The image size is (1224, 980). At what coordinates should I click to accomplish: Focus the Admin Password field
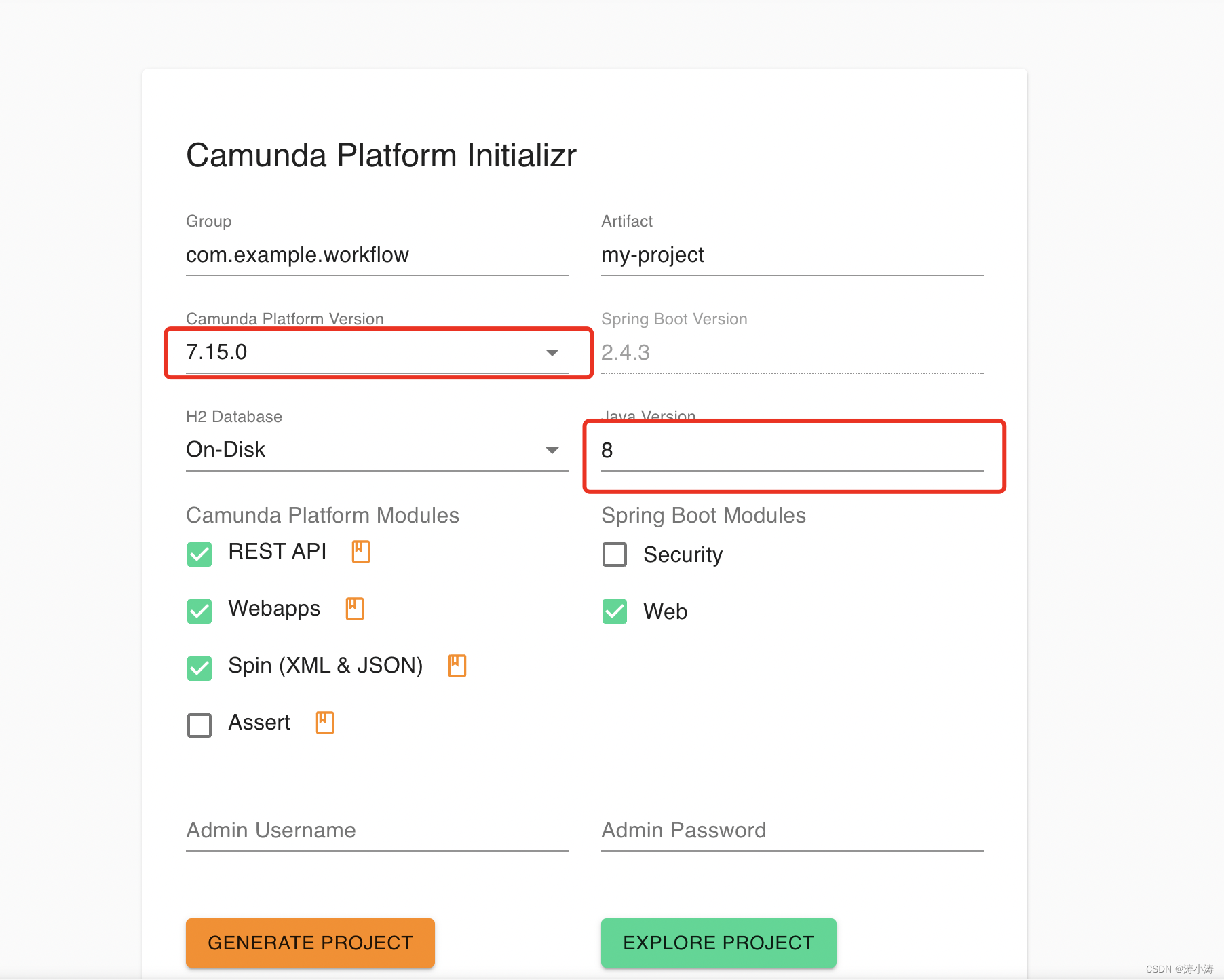(x=792, y=831)
